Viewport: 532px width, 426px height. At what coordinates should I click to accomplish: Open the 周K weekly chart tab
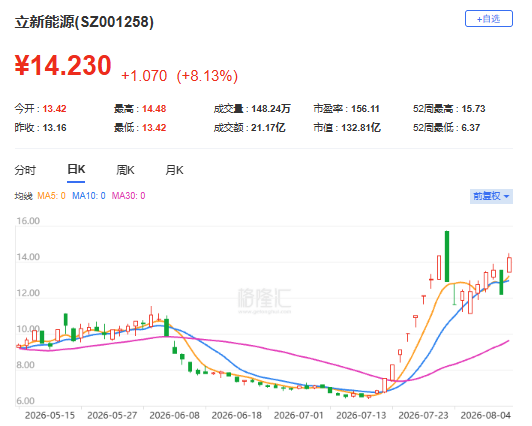[x=125, y=170]
